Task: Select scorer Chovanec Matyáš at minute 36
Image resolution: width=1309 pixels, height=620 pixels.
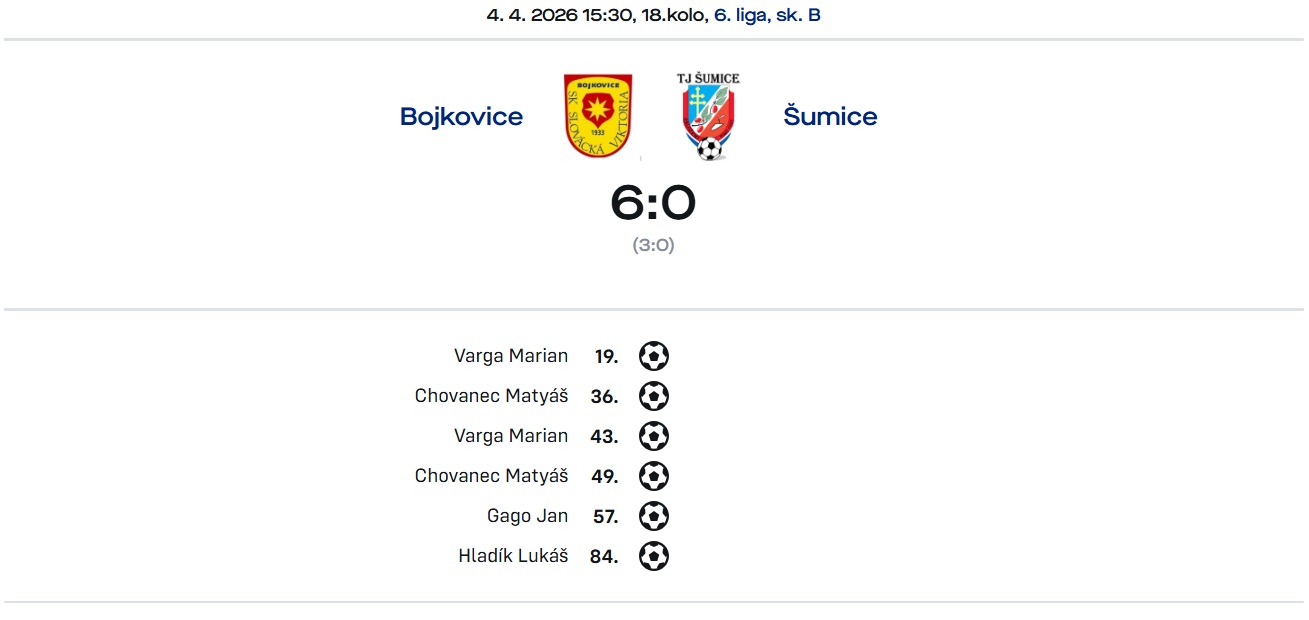Action: coord(491,396)
